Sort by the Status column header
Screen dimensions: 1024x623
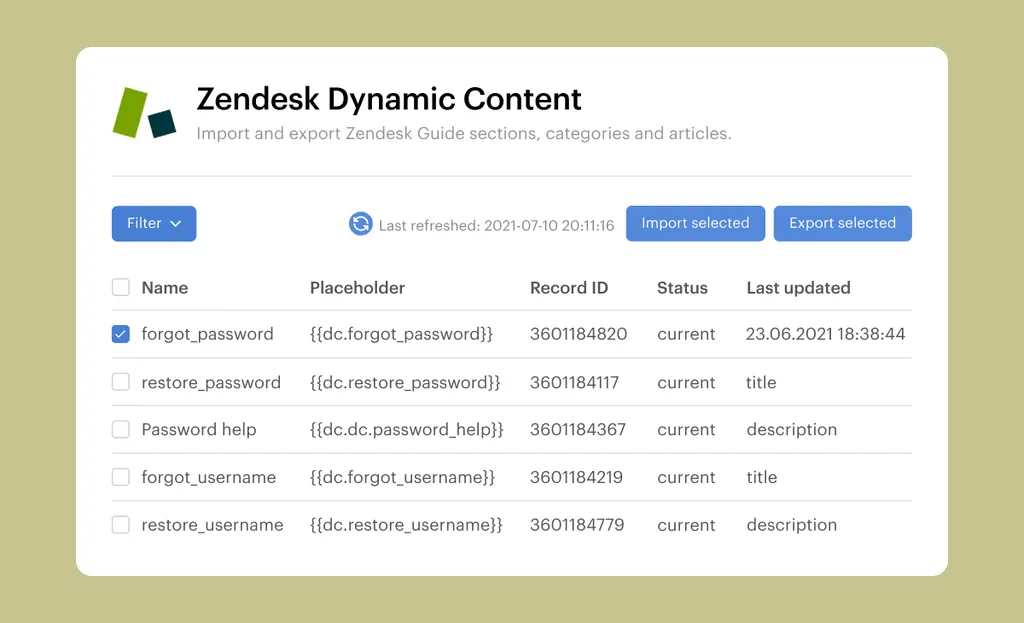click(x=682, y=288)
